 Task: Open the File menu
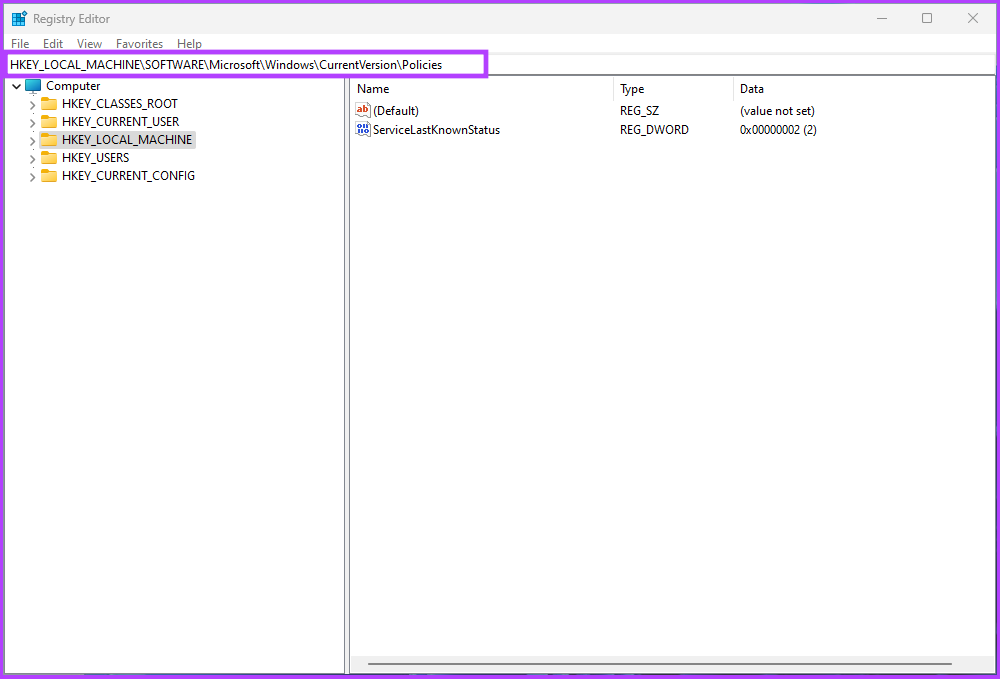point(20,43)
